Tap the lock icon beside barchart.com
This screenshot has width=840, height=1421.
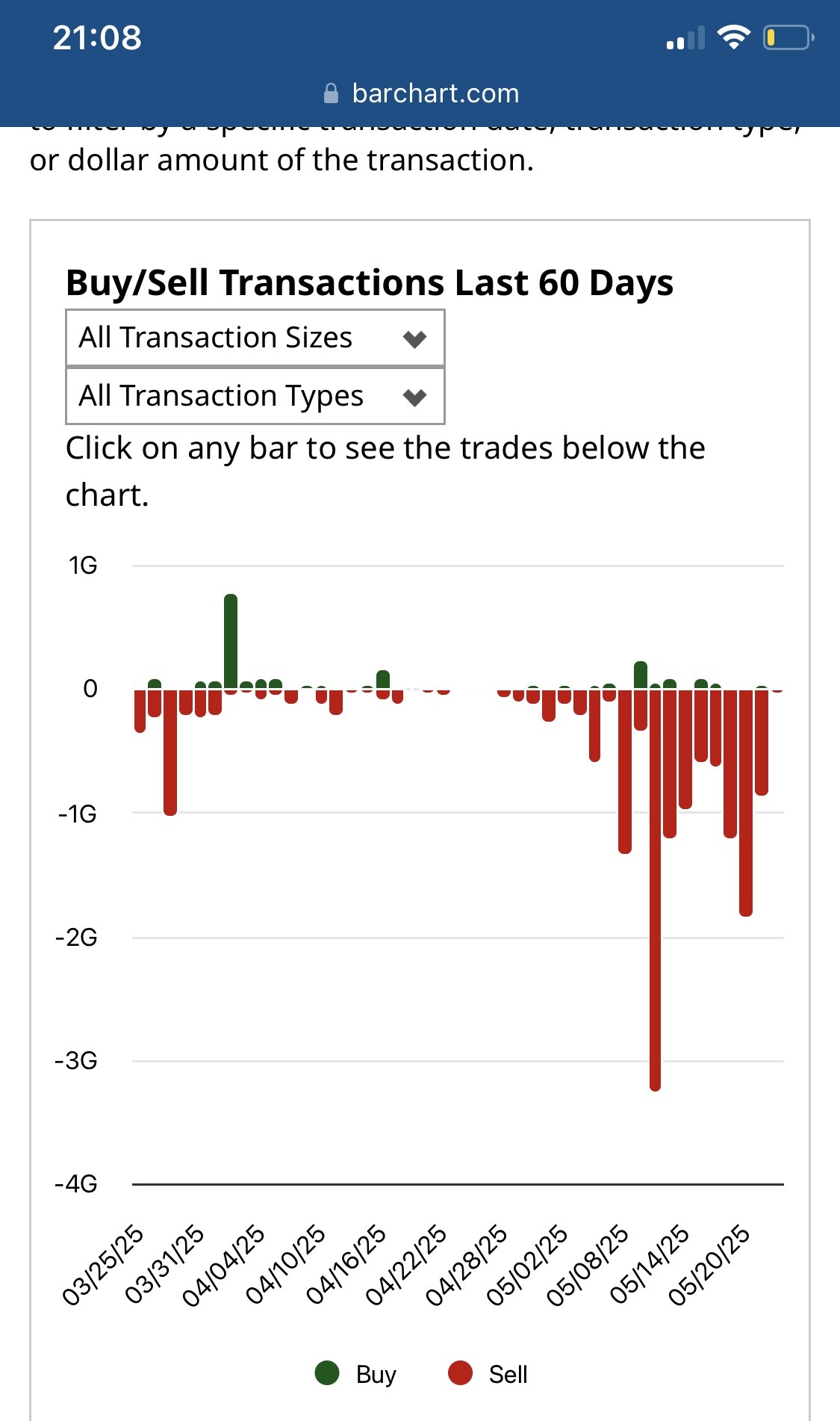331,93
